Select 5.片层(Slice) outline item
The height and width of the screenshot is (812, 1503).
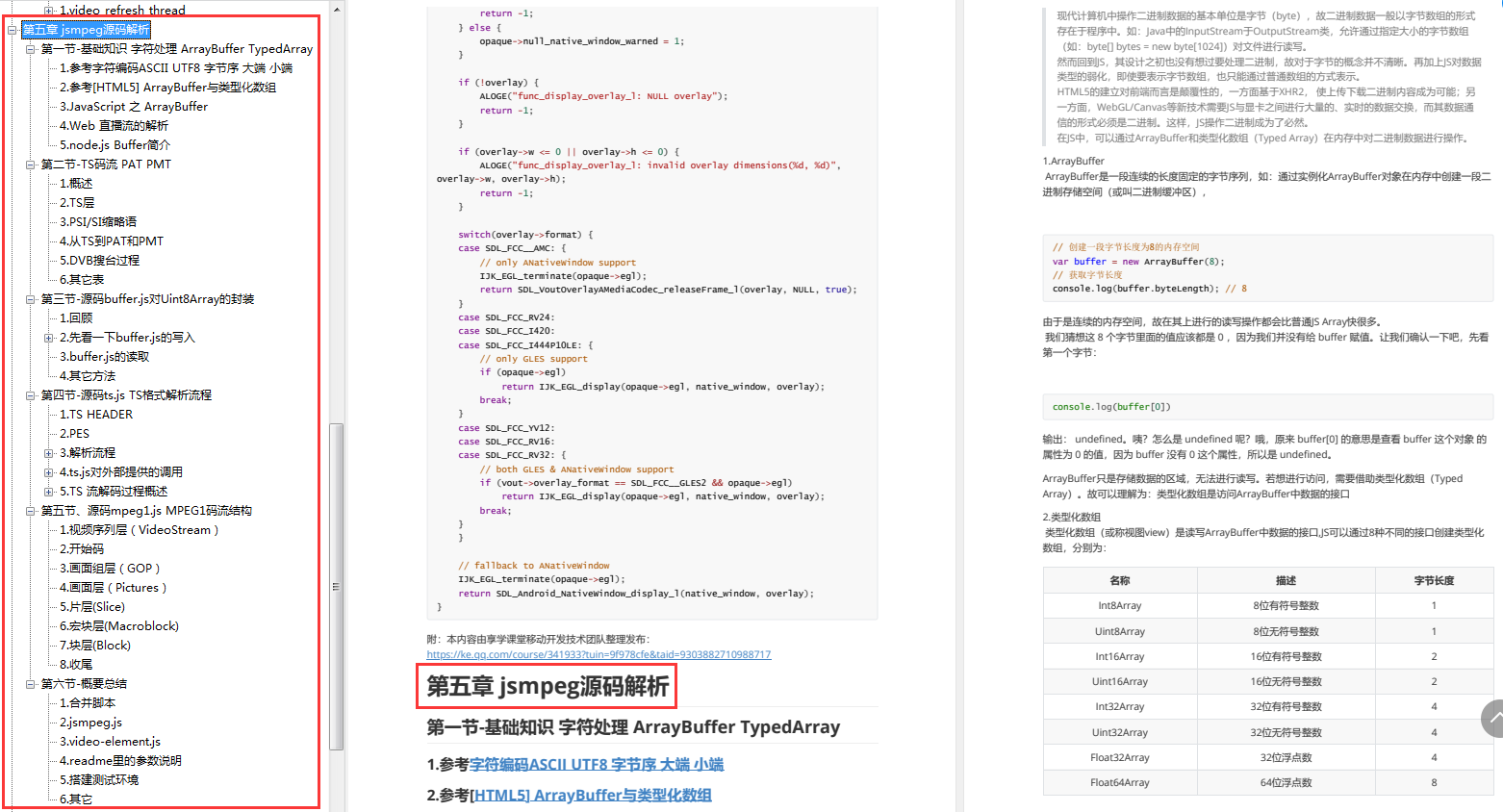point(92,607)
